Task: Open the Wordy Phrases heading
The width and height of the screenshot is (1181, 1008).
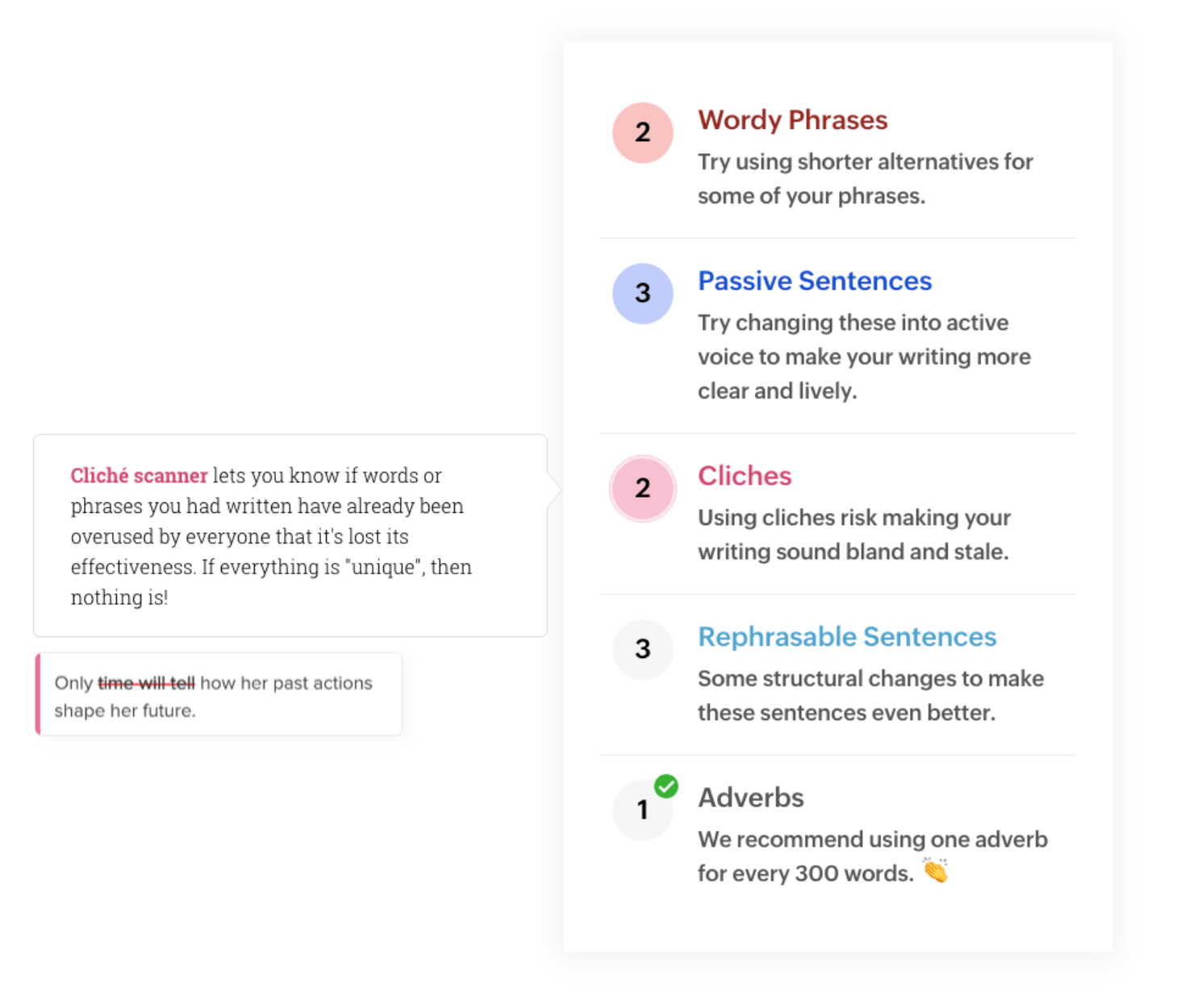Action: click(x=792, y=120)
